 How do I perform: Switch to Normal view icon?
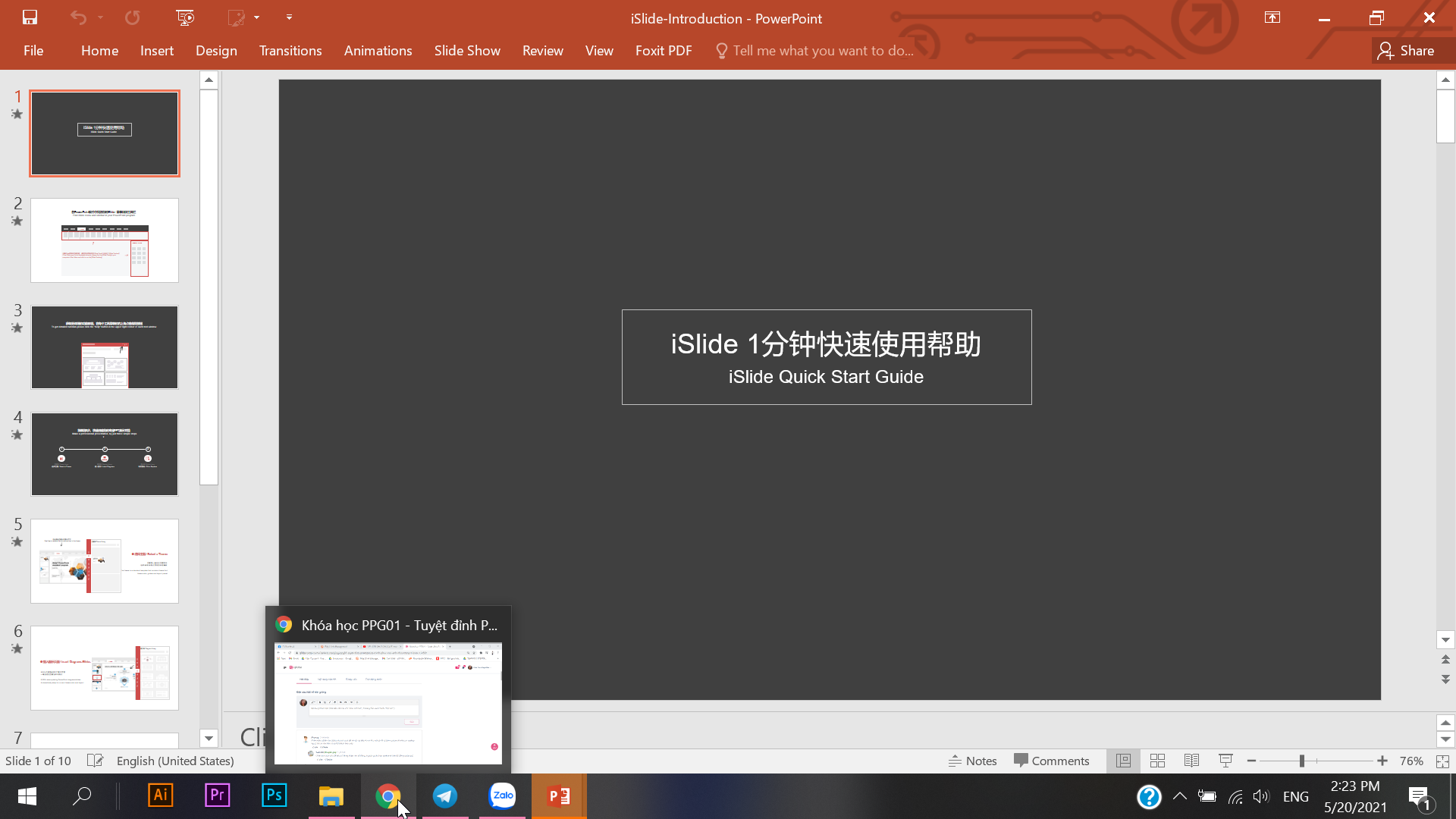[1123, 761]
